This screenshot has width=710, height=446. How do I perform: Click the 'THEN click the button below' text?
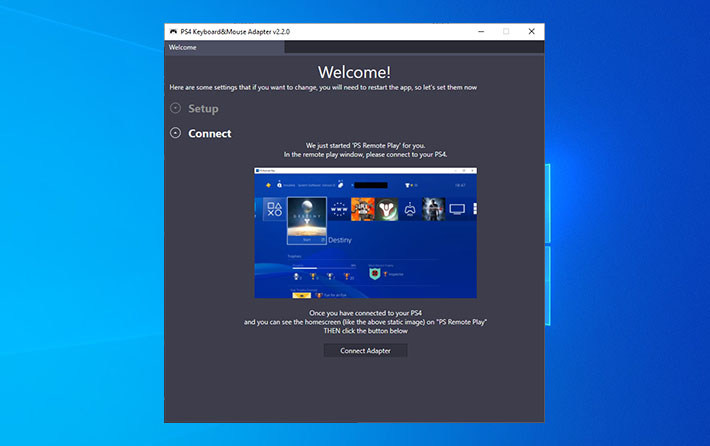(365, 331)
